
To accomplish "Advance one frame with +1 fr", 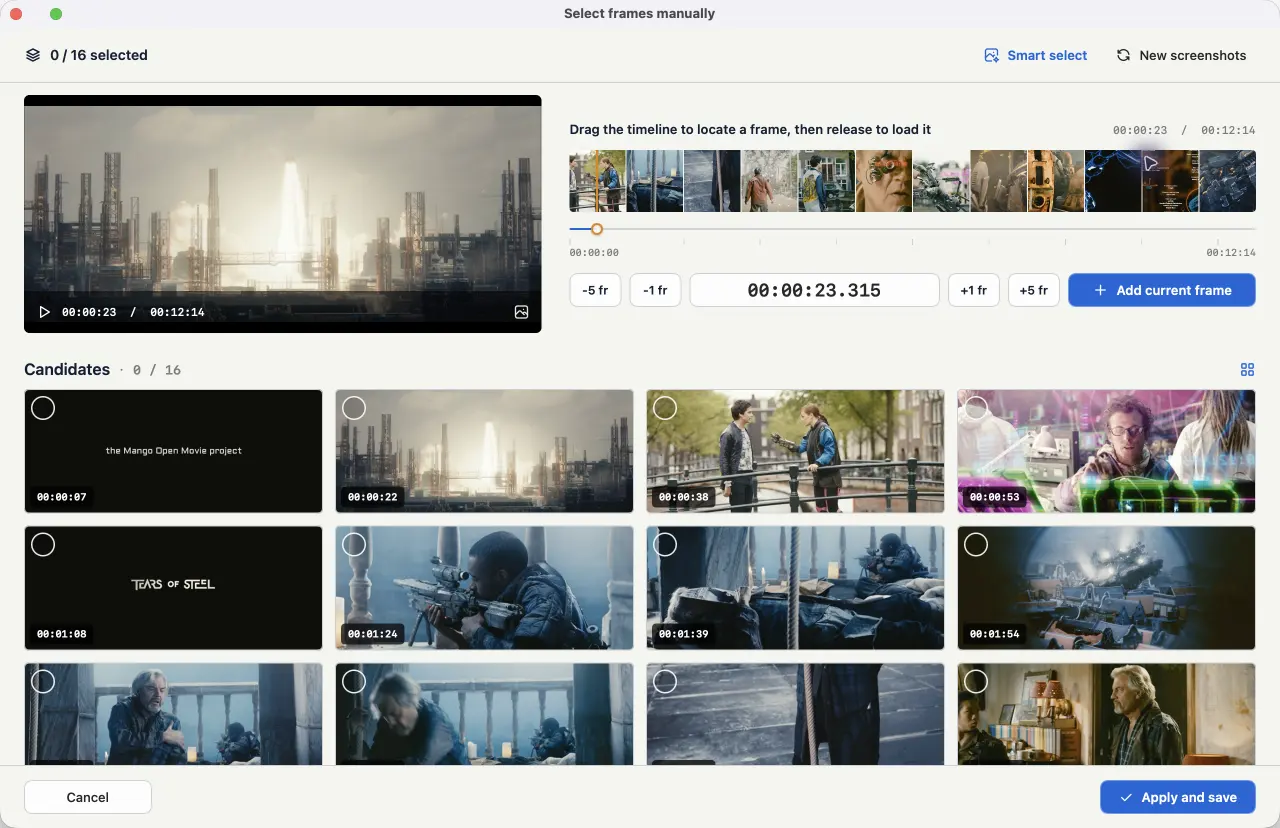I will click(x=973, y=290).
